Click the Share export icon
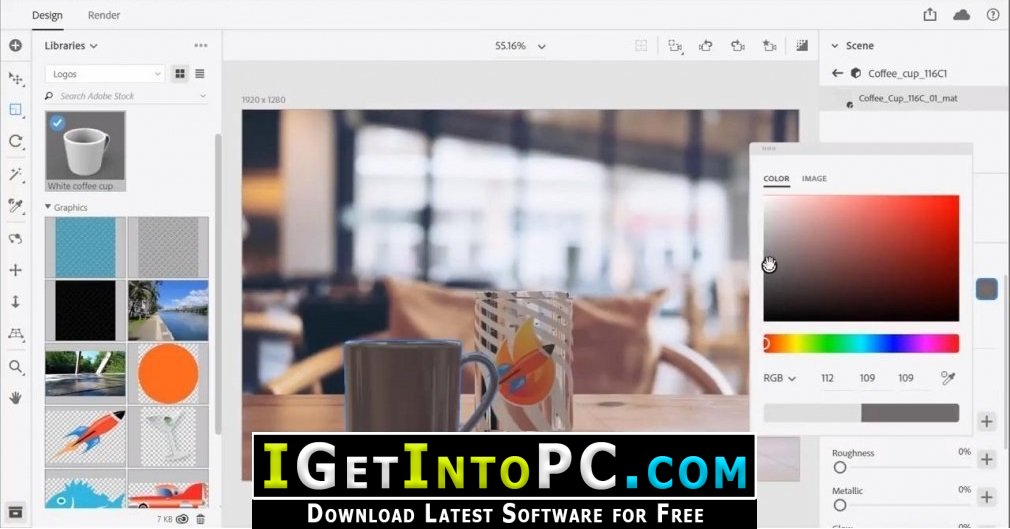The image size is (1010, 529). tap(929, 14)
